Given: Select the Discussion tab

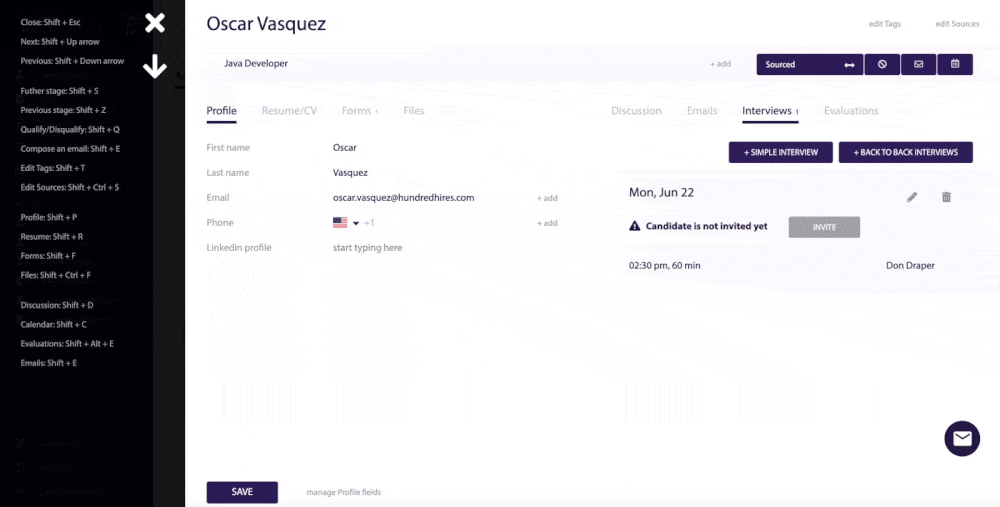Looking at the screenshot, I should click(636, 111).
